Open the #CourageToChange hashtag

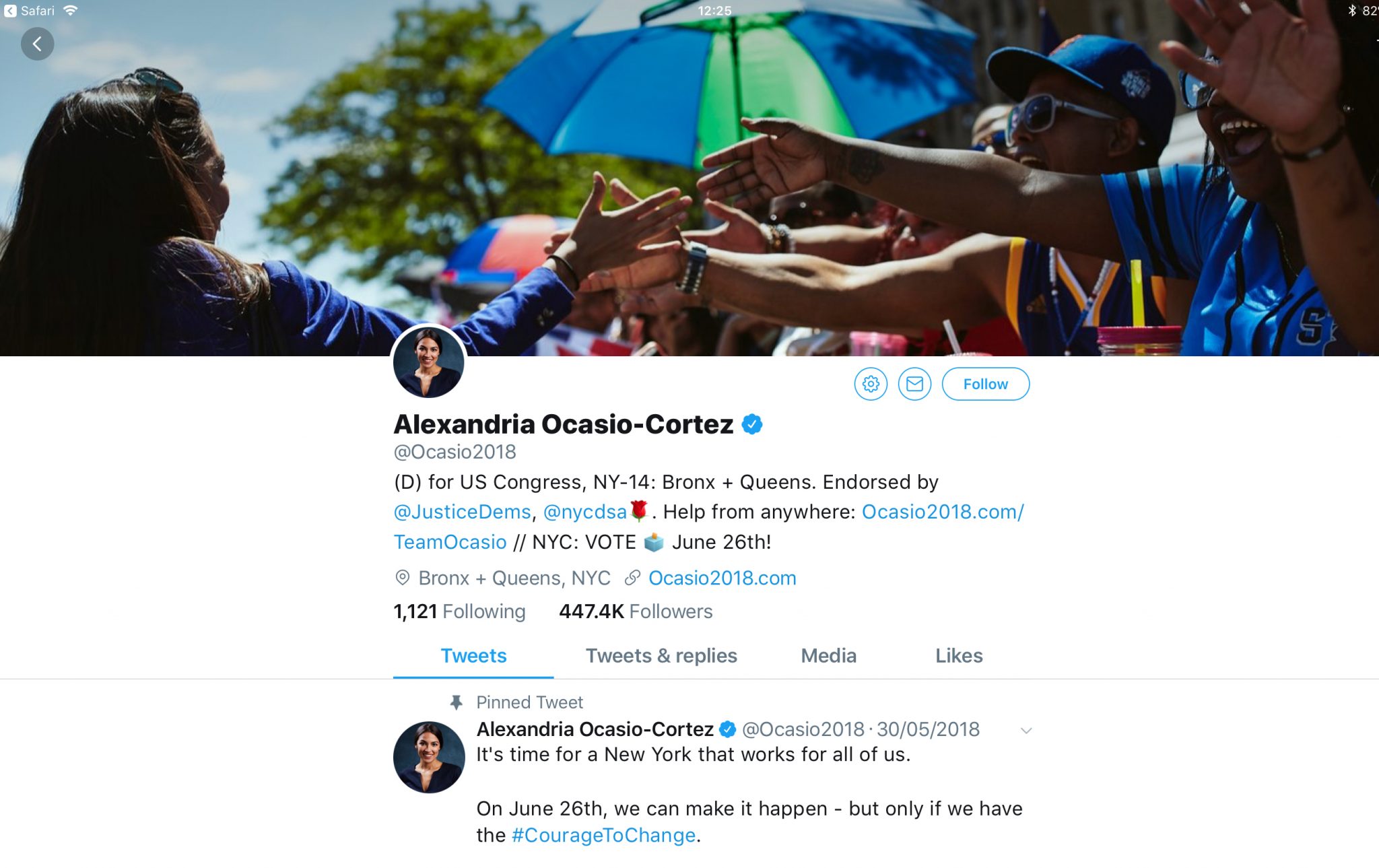(603, 835)
